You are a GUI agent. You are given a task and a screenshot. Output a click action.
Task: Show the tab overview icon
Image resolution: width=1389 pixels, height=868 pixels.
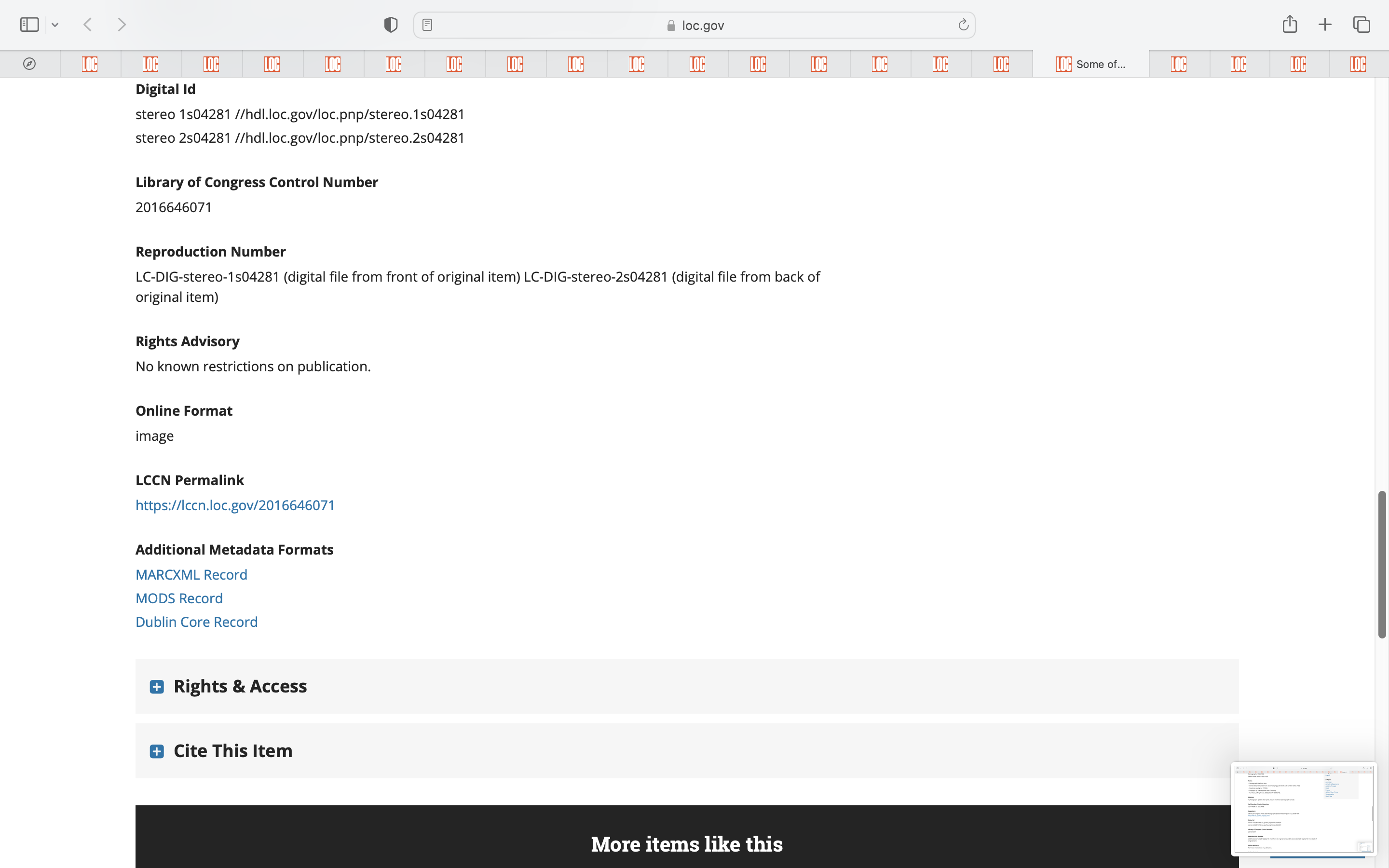[1362, 25]
